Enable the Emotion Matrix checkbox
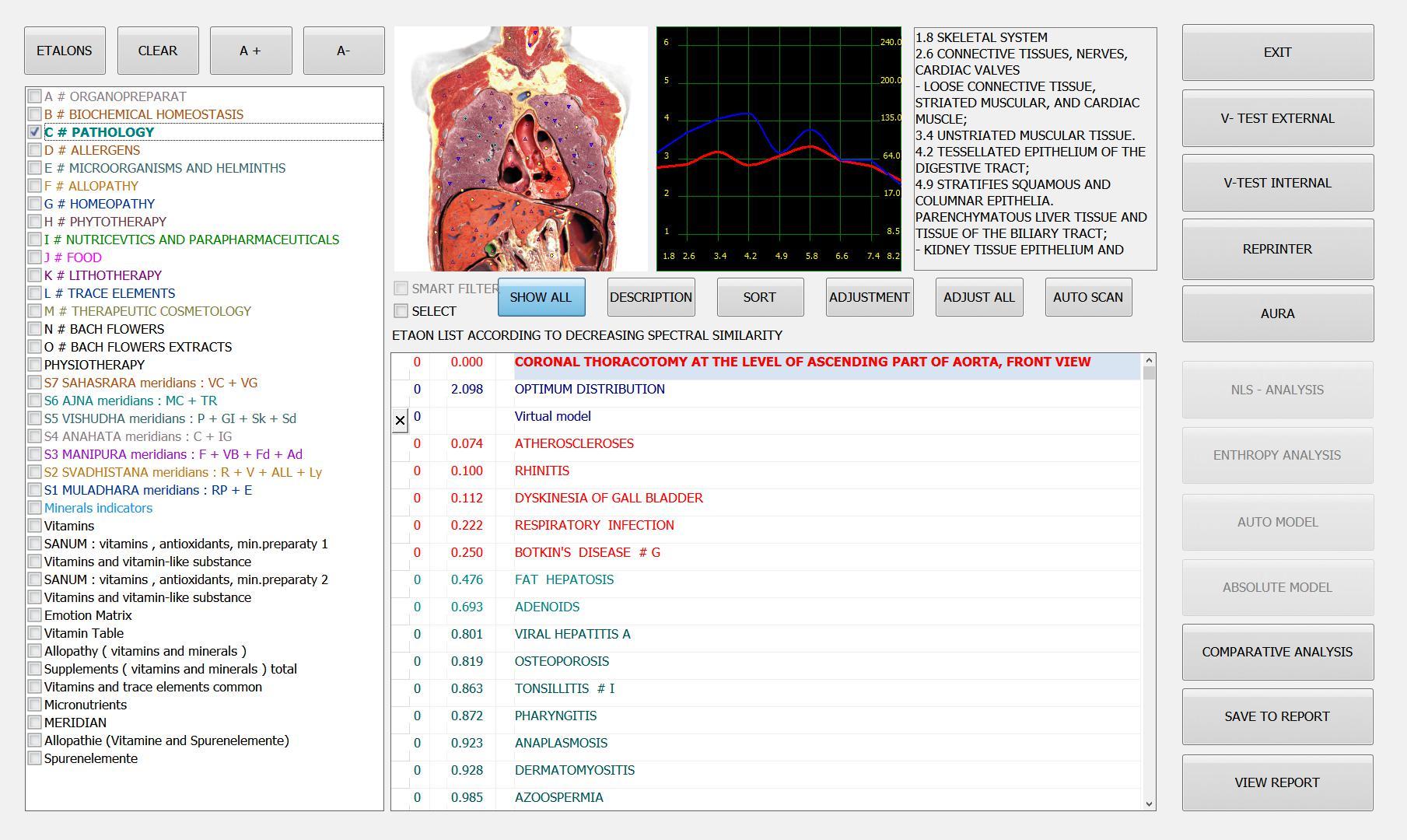The height and width of the screenshot is (840, 1407). (35, 615)
